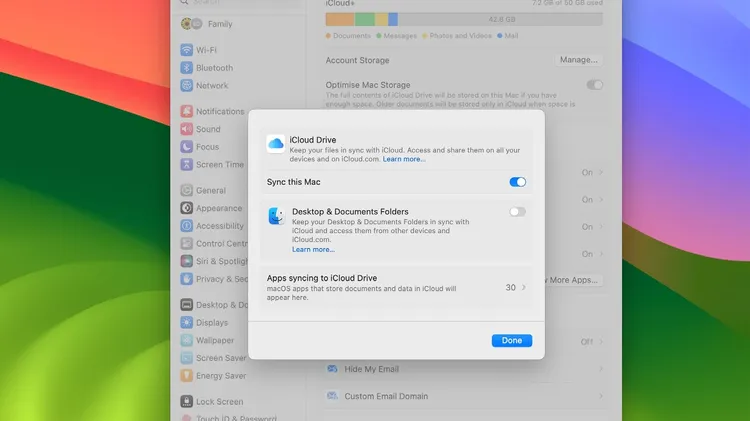
Task: Expand the row showing Off status
Action: [601, 342]
